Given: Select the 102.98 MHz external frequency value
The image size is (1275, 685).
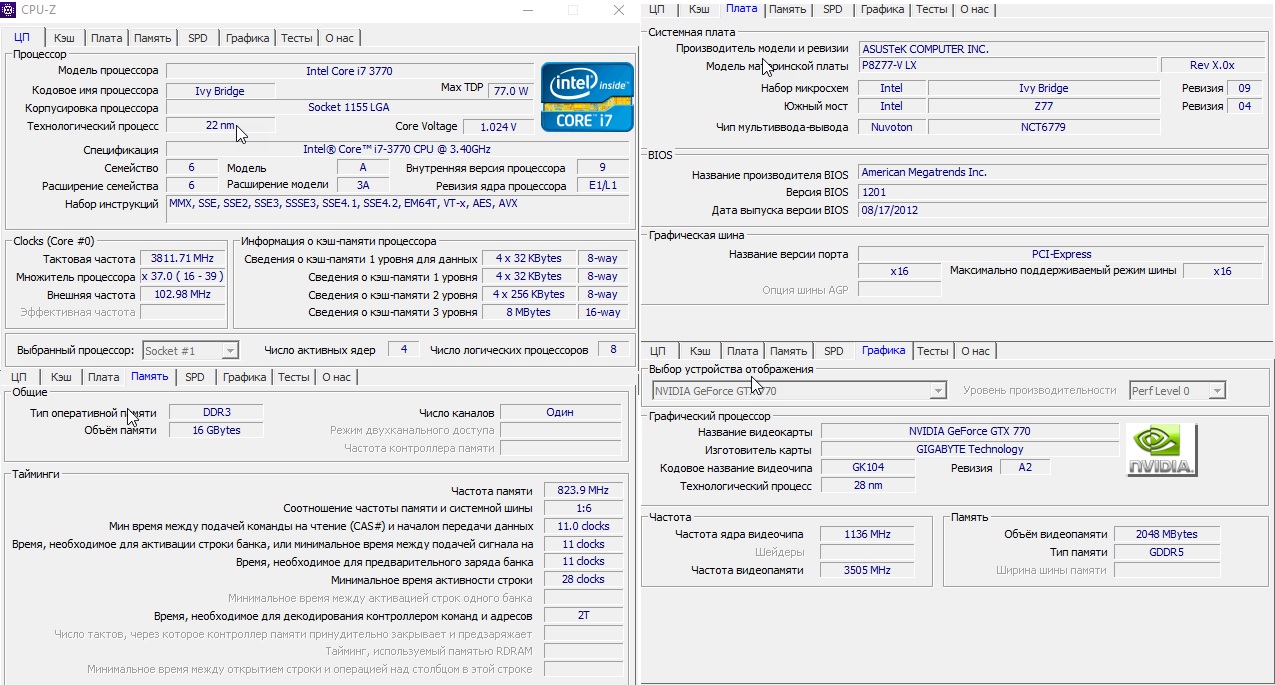Looking at the screenshot, I should [183, 294].
